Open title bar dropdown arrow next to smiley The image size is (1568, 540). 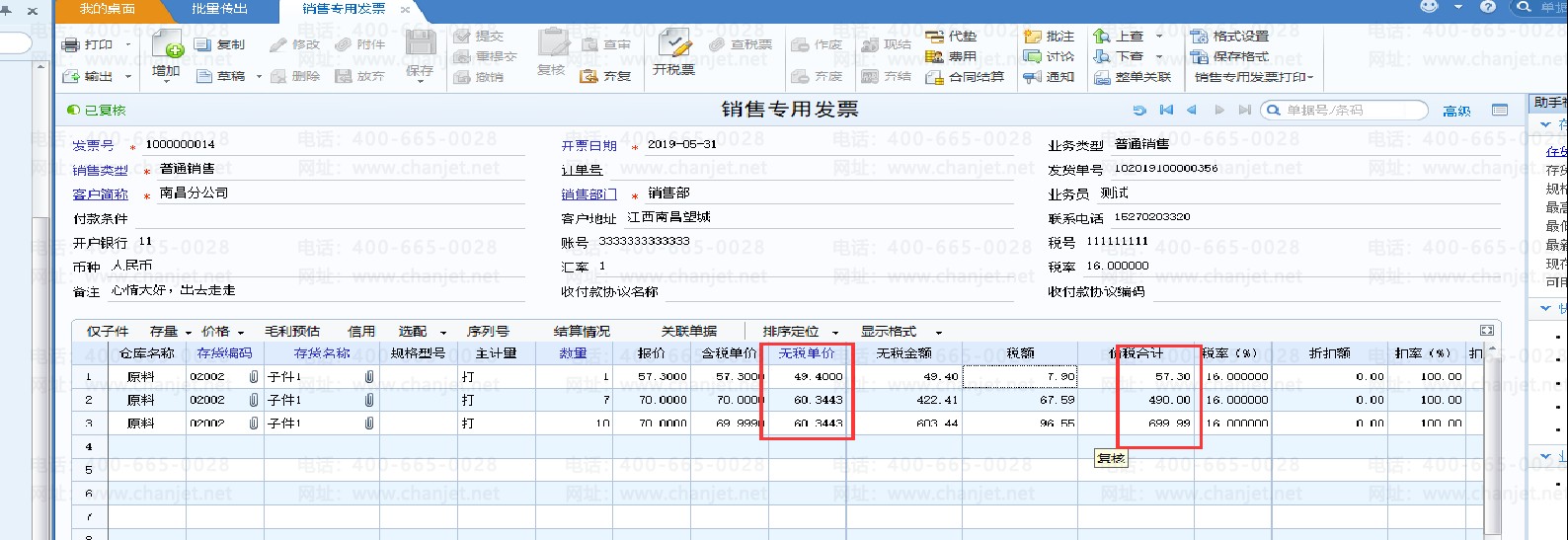tap(1458, 7)
